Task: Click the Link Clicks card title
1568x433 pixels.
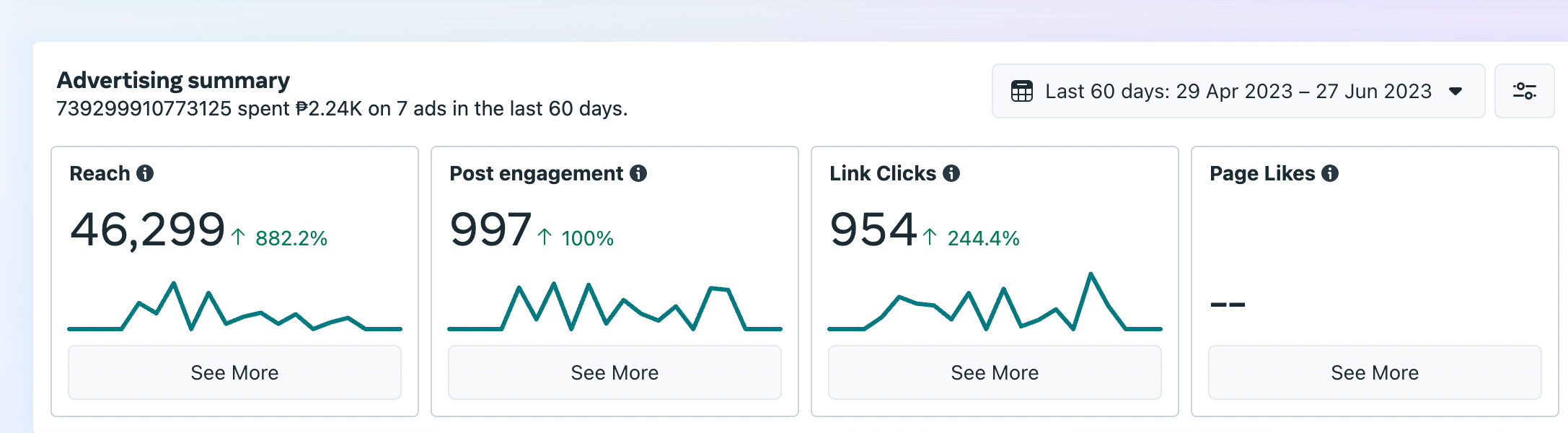Action: click(x=883, y=173)
